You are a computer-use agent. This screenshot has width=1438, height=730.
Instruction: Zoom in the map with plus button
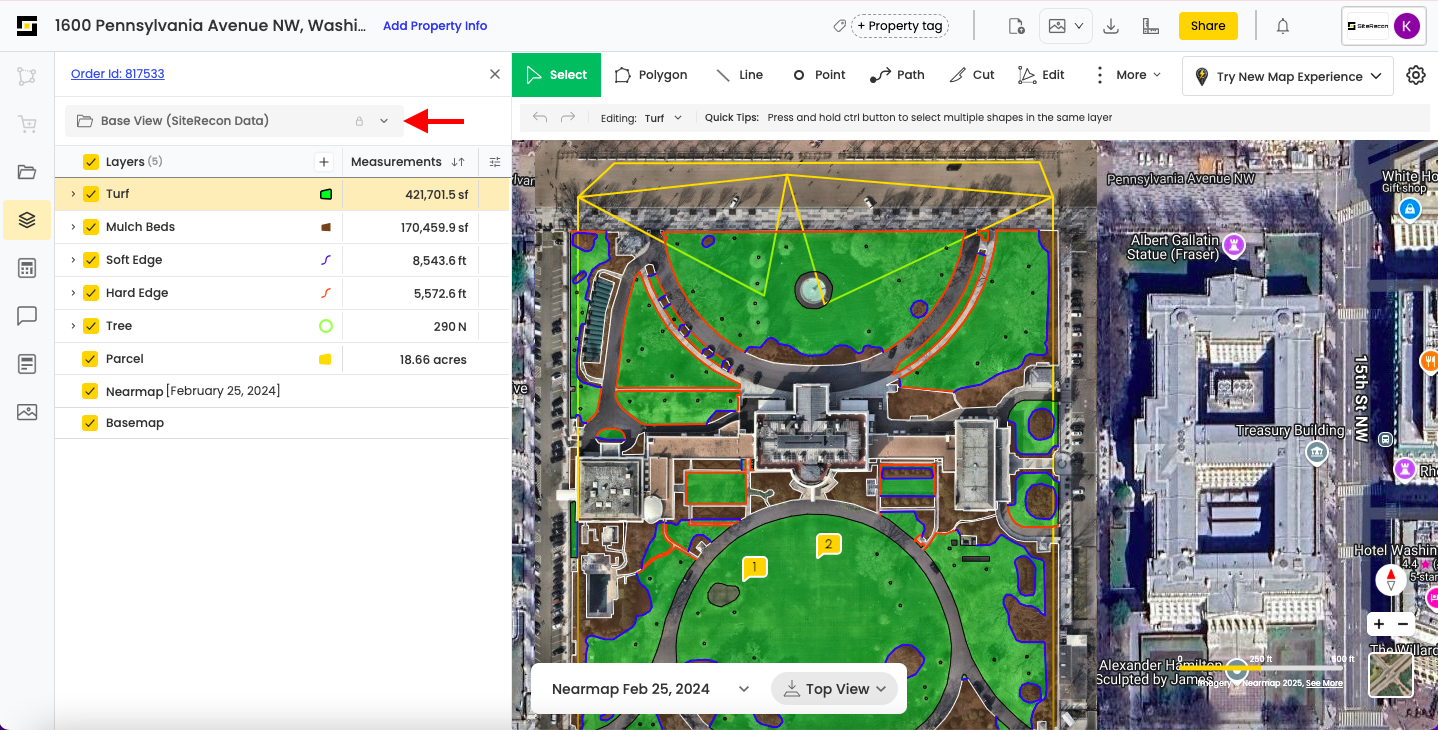(x=1379, y=624)
